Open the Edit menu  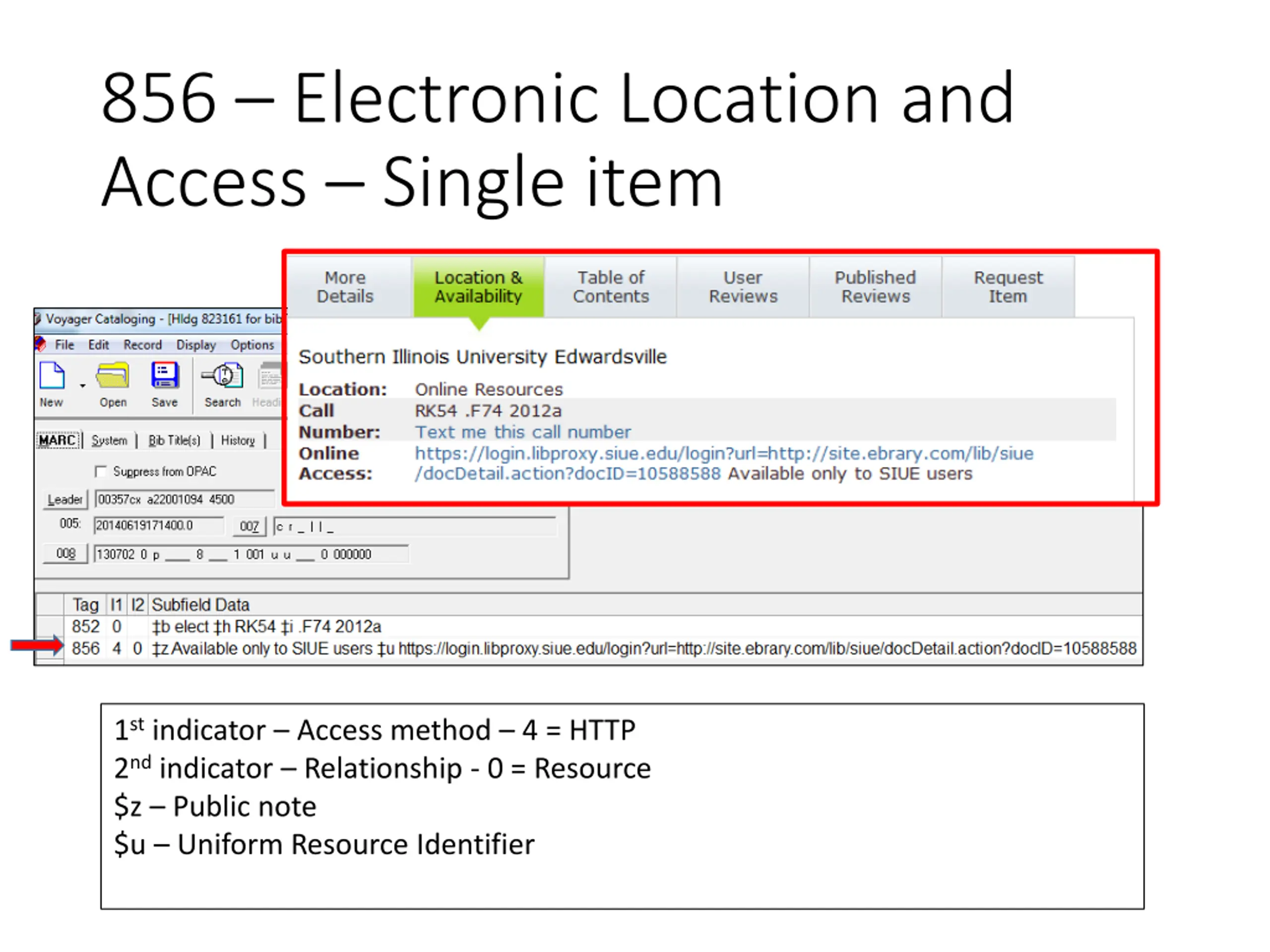click(x=98, y=345)
